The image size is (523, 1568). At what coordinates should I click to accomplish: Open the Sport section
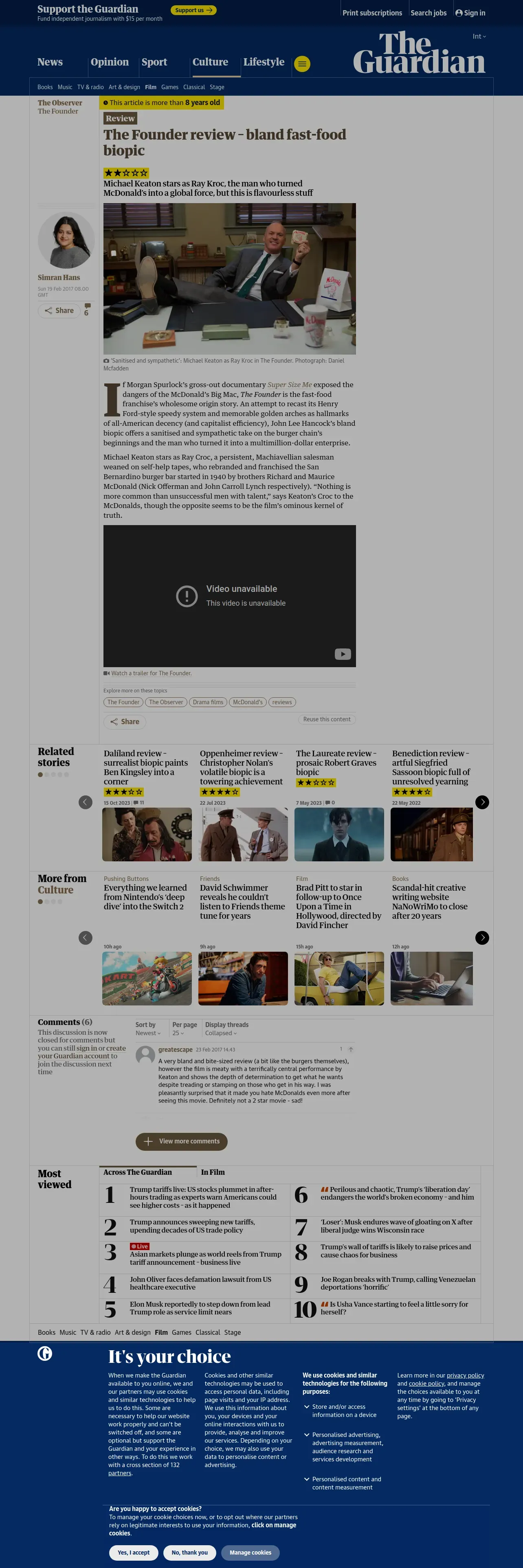154,62
